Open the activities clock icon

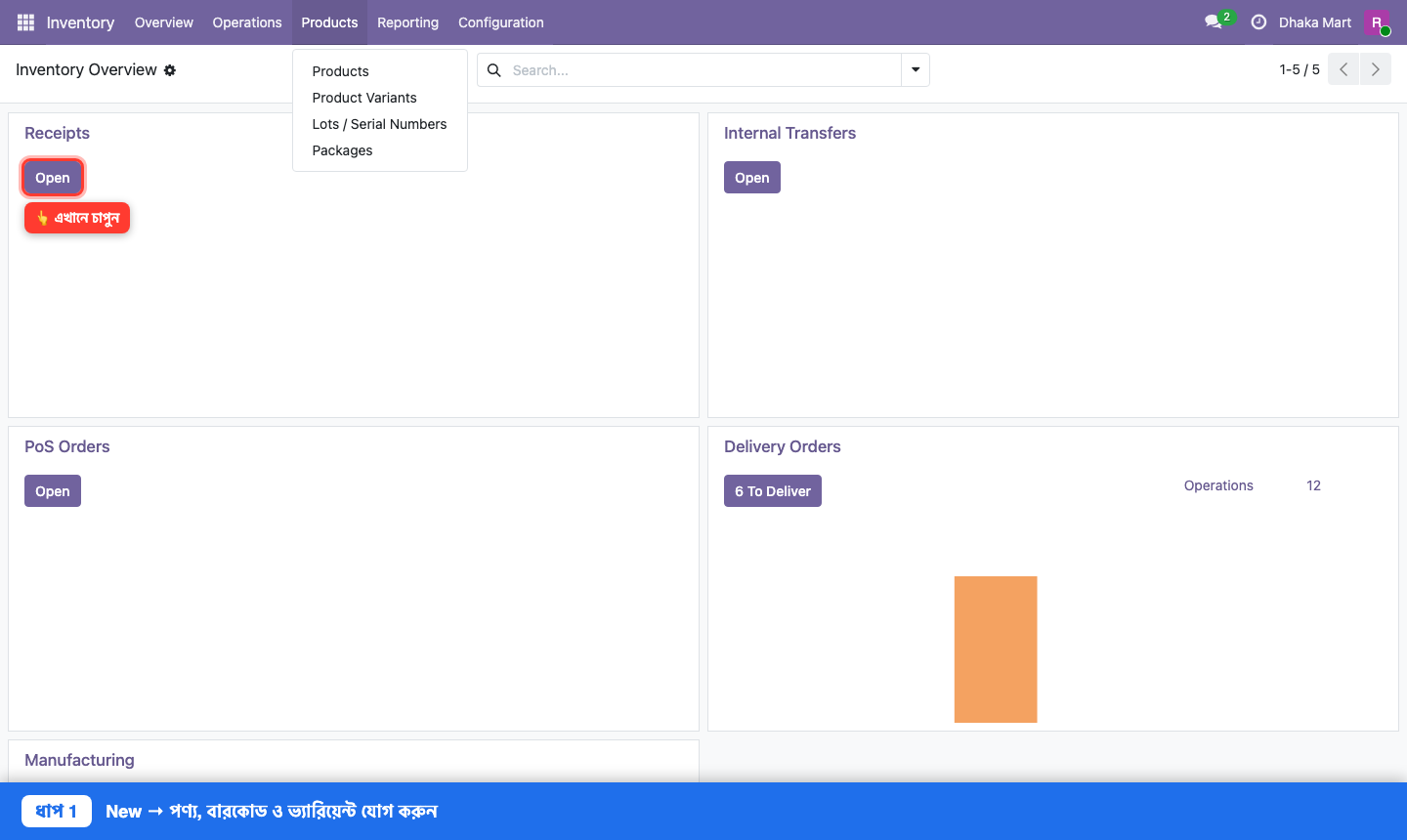click(1258, 22)
